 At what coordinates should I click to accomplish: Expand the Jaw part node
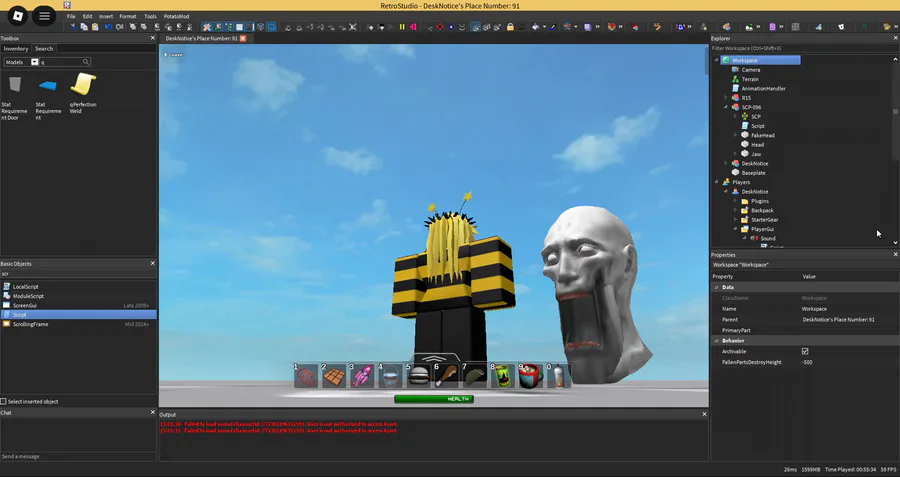(735, 154)
